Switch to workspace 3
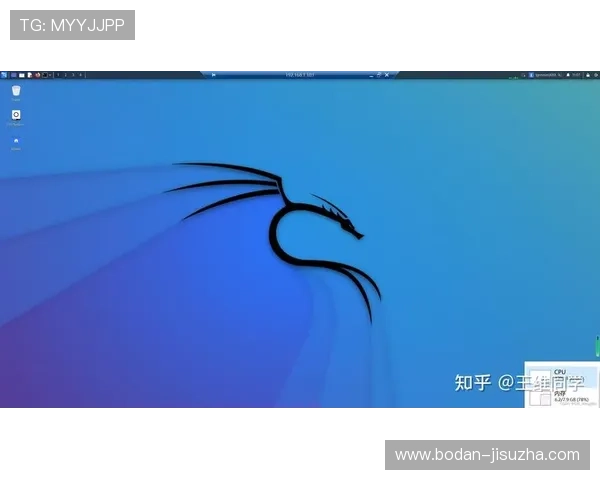The image size is (600, 480). point(73,75)
